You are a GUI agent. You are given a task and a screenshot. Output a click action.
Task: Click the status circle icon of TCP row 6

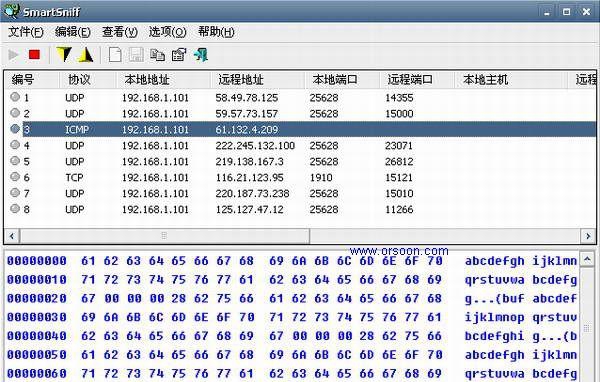15,177
